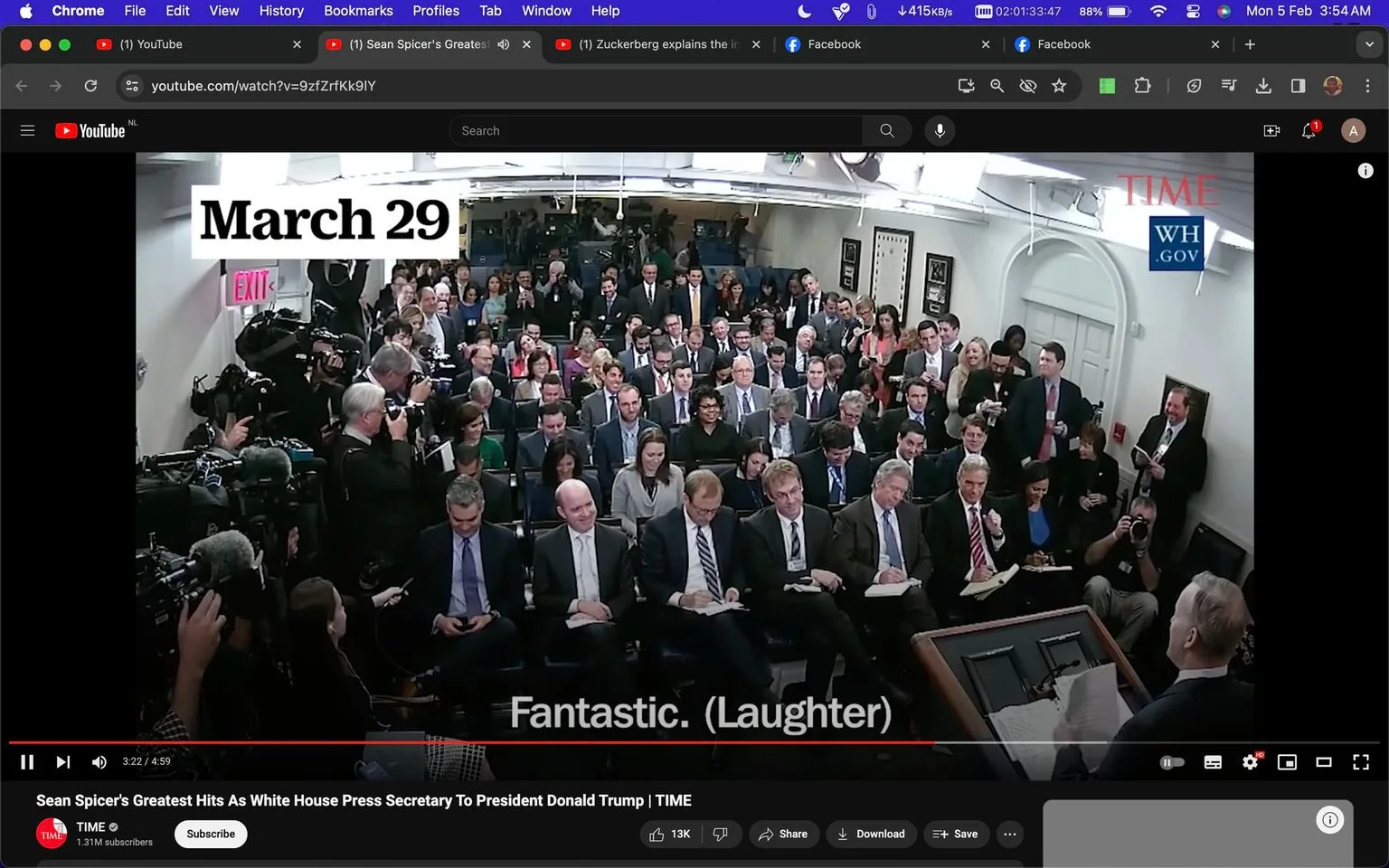Open the YouTube guide hamburger menu
1389x868 pixels.
tap(27, 131)
